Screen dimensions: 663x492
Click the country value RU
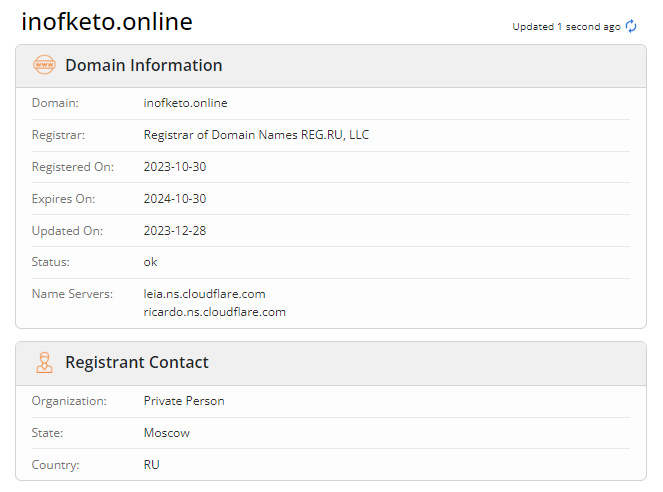pyautogui.click(x=152, y=465)
